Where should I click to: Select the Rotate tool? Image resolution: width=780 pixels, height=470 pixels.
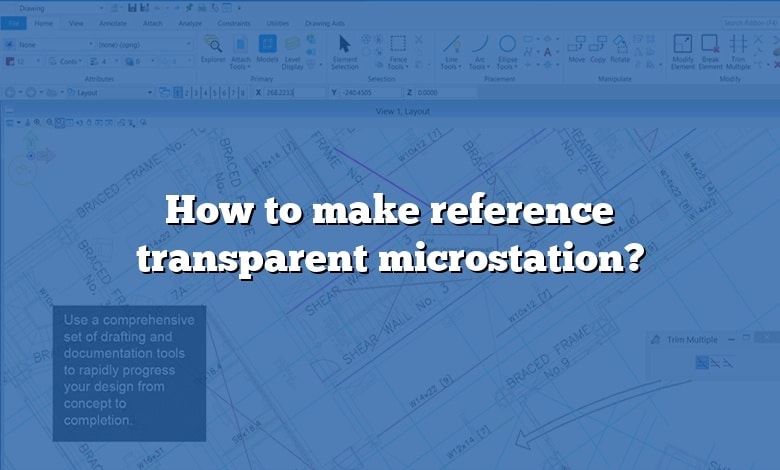coord(620,49)
